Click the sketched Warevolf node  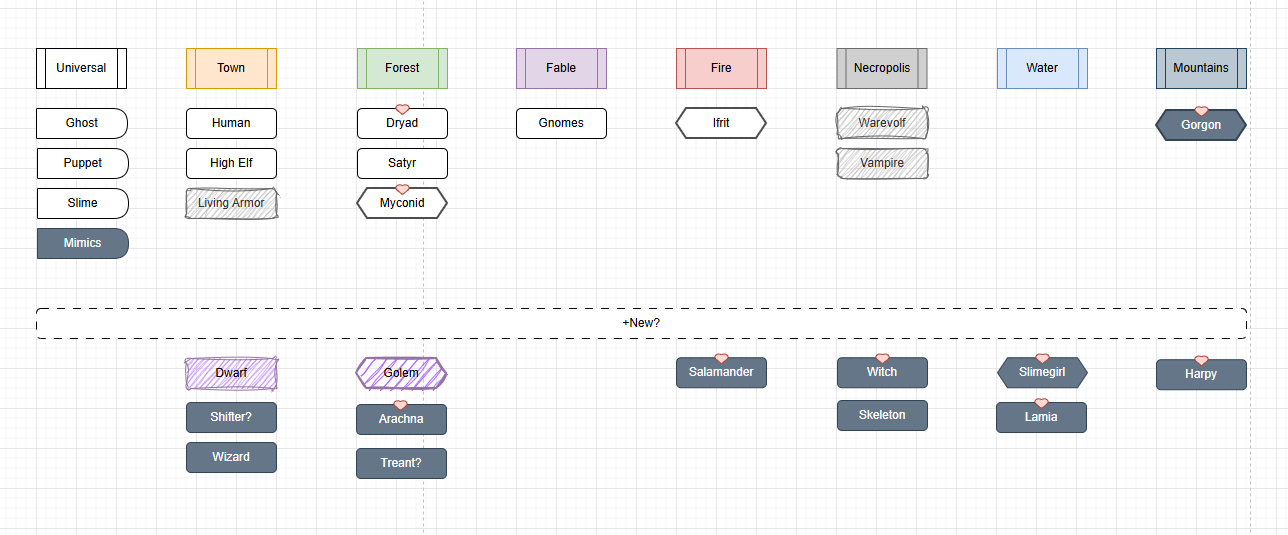tap(882, 123)
